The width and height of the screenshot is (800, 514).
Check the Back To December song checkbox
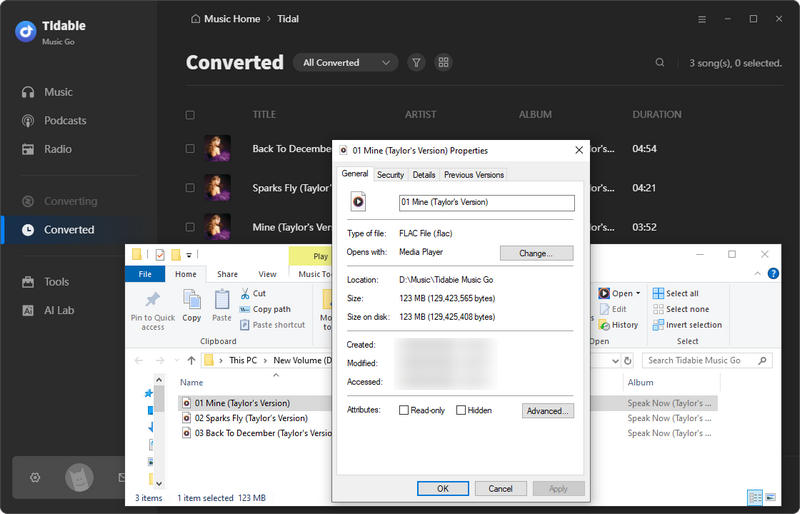tap(190, 149)
